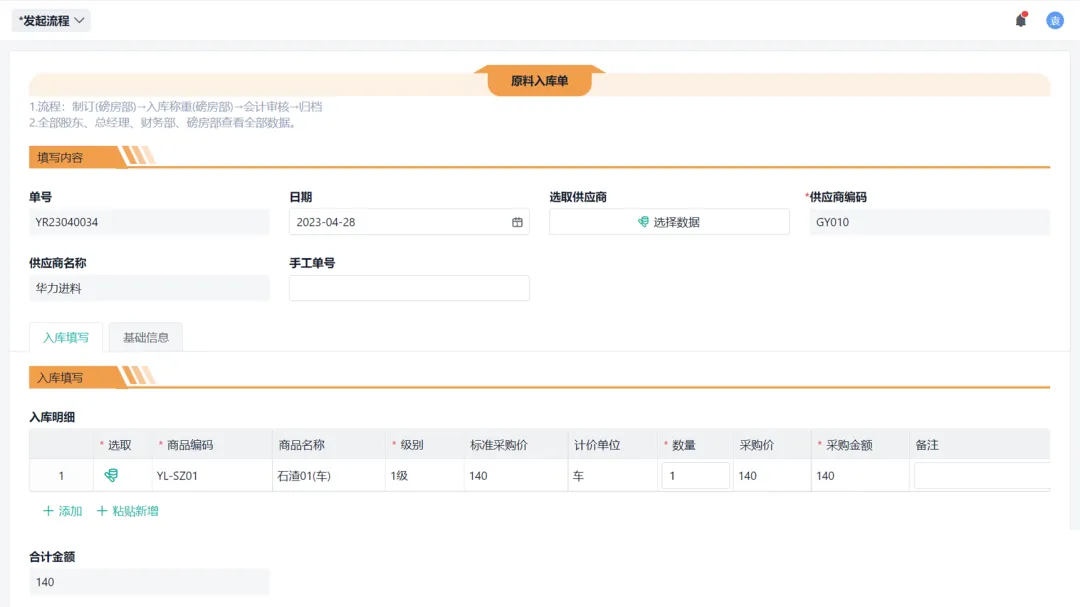Click 粘贴新增 to paste new rows
Viewport: 1080px width, 607px height.
pos(134,511)
